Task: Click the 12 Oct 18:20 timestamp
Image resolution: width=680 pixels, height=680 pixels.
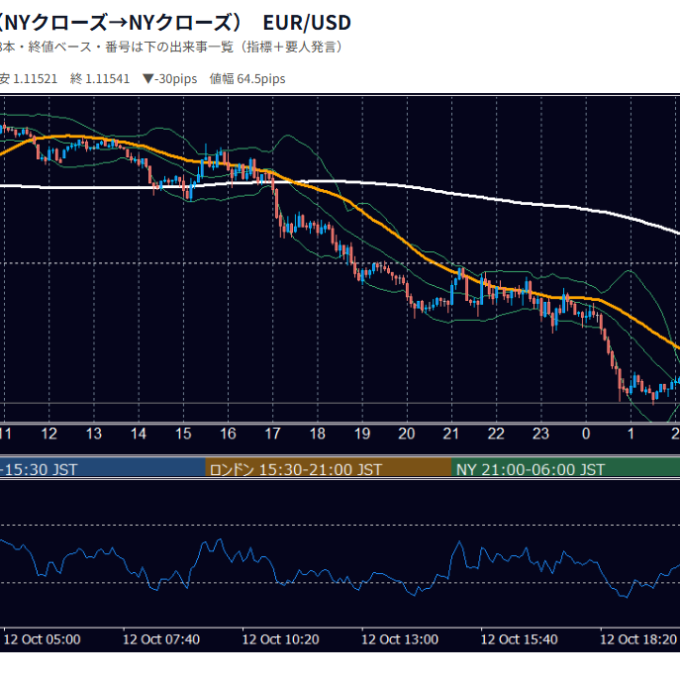Action: 638,639
